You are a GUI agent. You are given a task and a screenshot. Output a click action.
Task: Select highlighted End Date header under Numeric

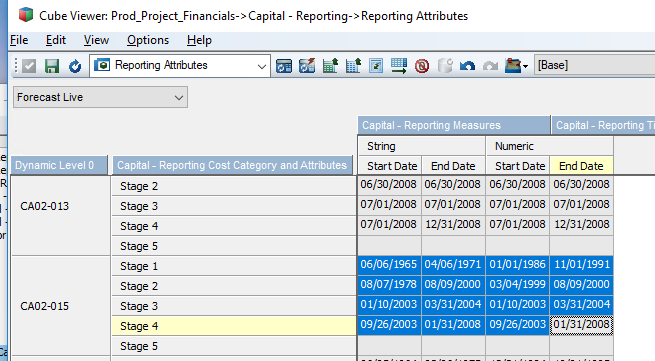pos(581,166)
